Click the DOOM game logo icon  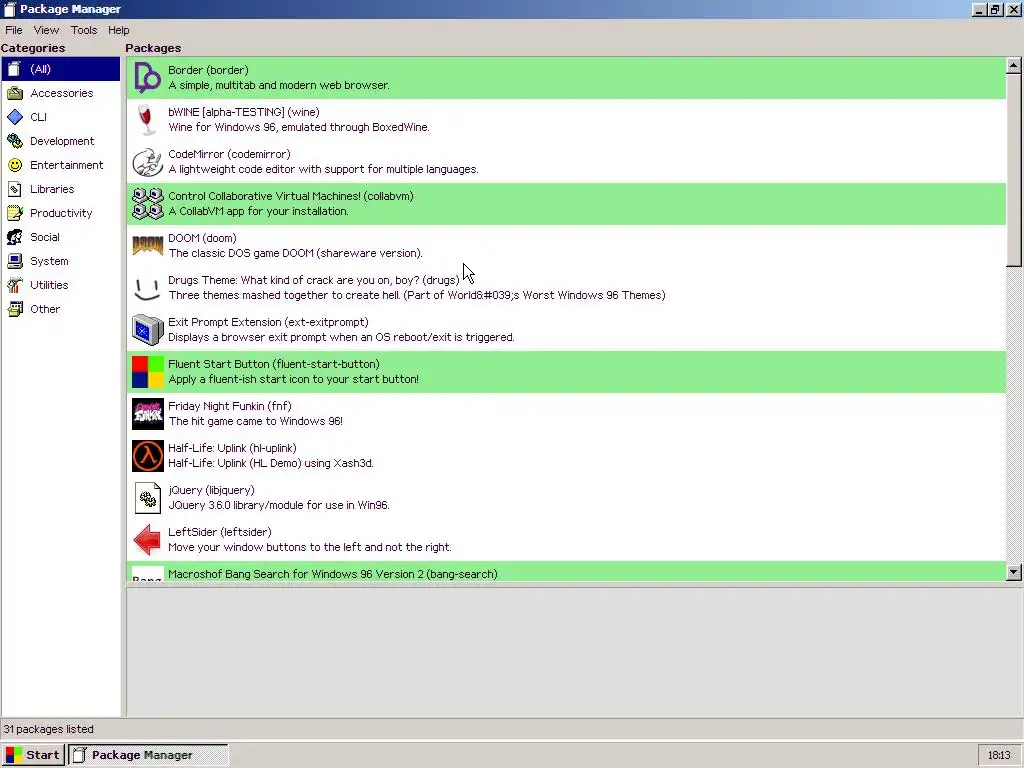click(x=148, y=246)
